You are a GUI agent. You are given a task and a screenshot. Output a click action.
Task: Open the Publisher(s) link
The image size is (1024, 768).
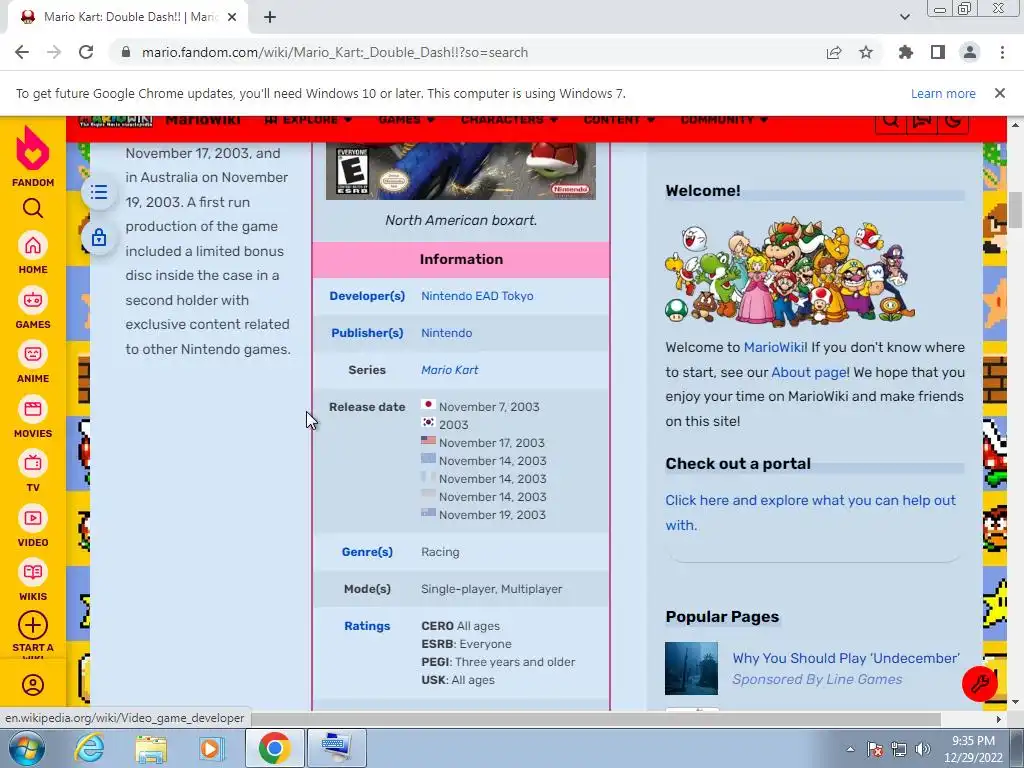(367, 333)
